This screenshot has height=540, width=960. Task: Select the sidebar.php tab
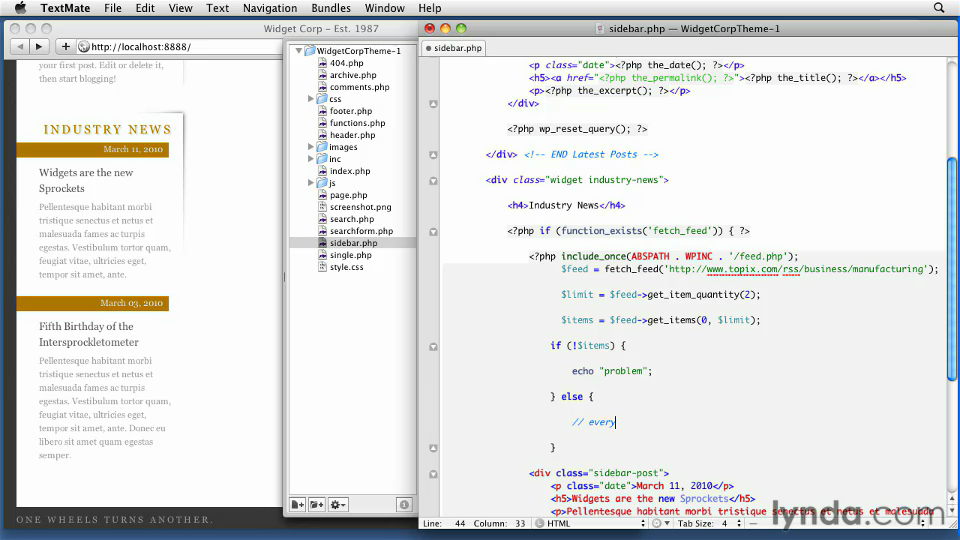(x=454, y=48)
